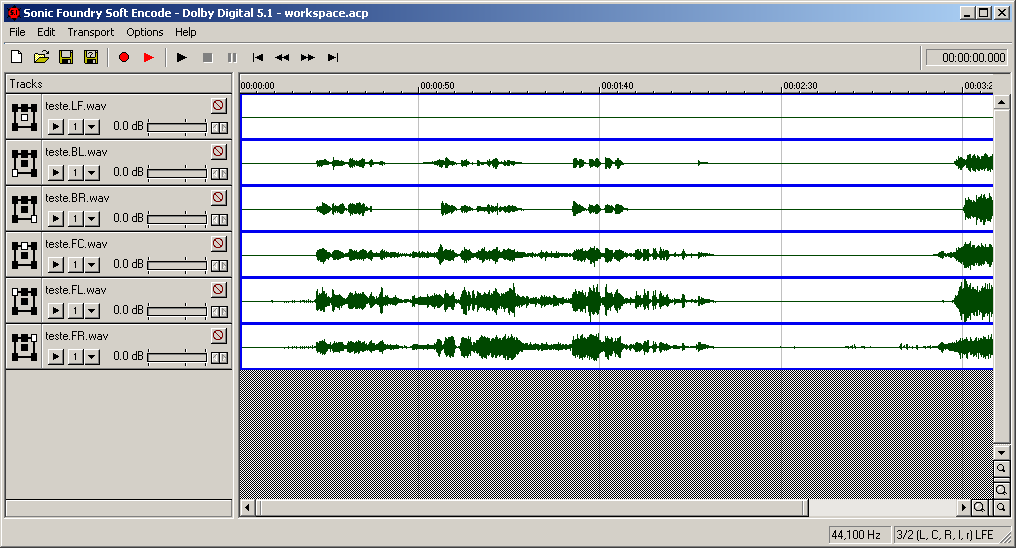Click channel number 1 button on teste.FR.wav
1016x548 pixels.
click(x=75, y=357)
